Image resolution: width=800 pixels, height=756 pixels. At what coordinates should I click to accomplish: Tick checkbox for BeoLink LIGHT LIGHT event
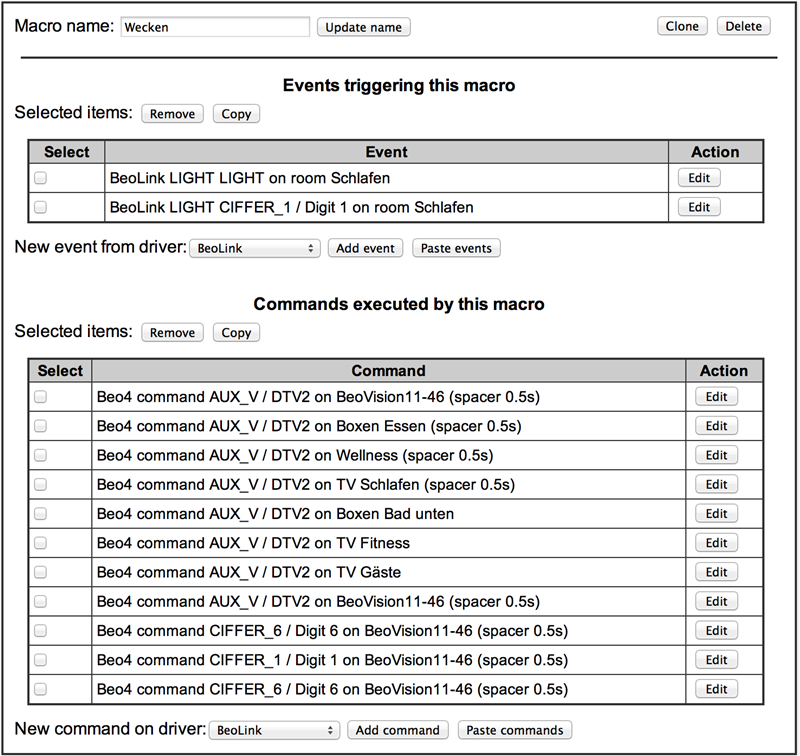[x=40, y=178]
